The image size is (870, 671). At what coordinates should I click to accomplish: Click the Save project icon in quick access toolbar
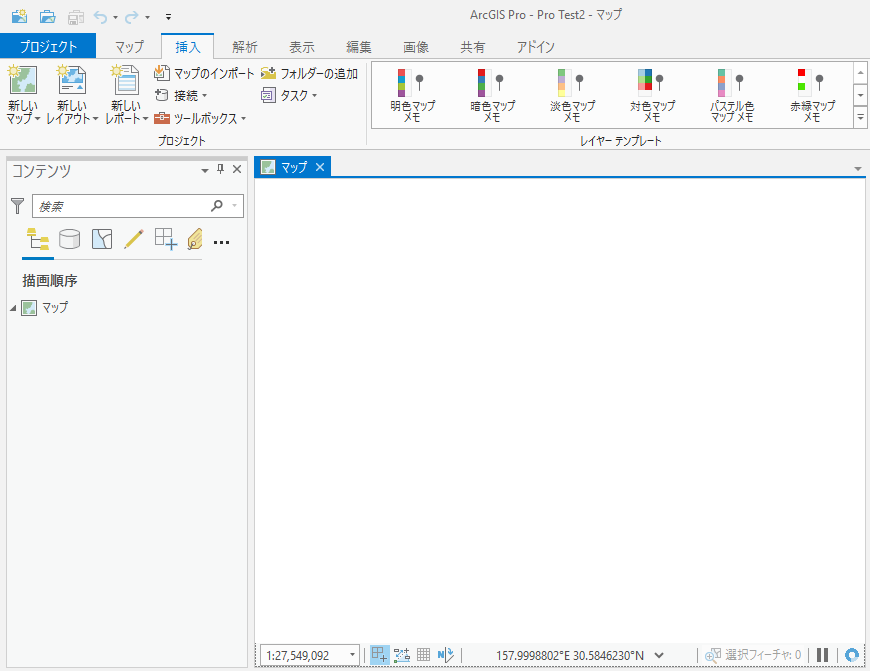coord(75,17)
